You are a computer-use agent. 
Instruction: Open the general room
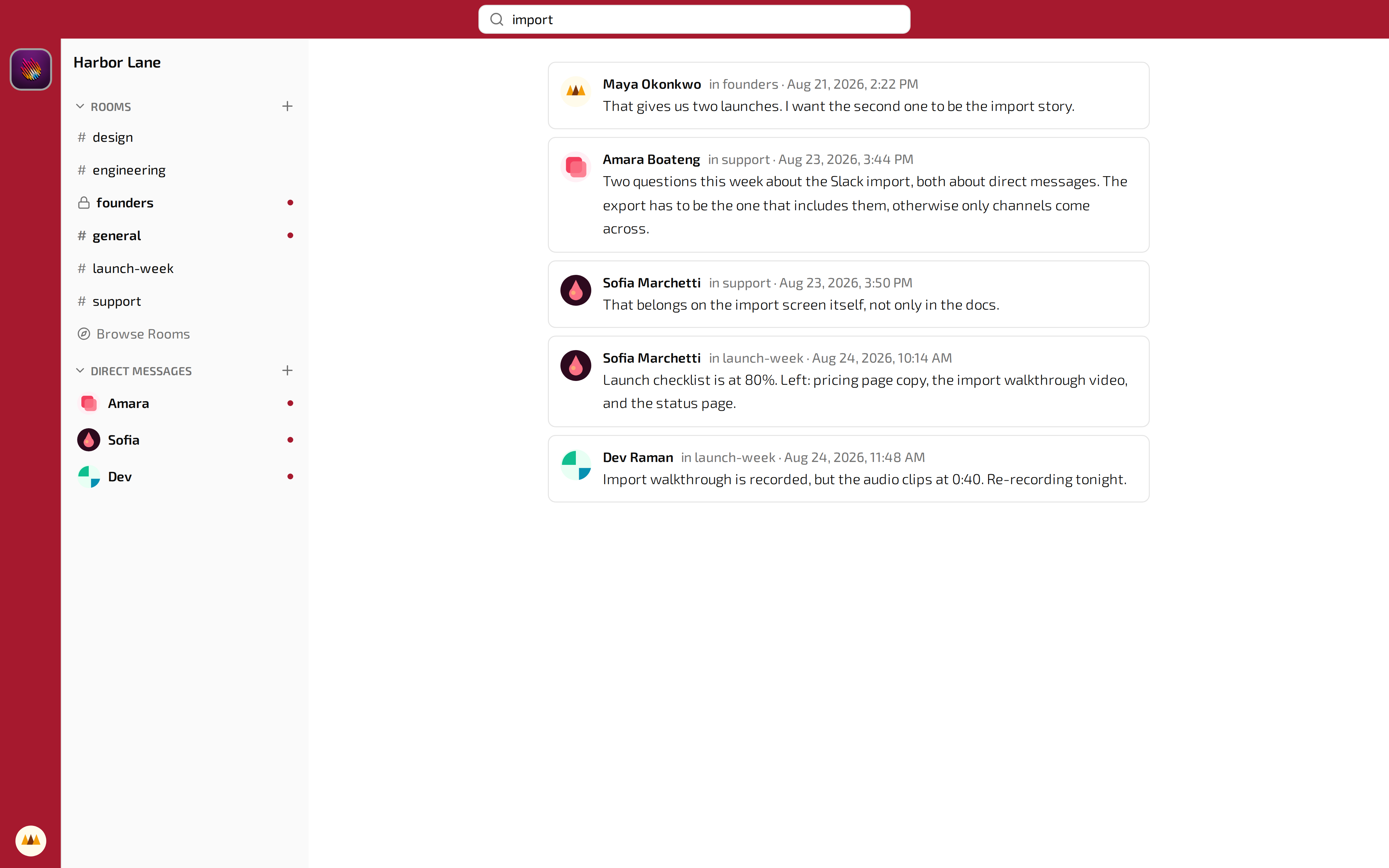[185, 235]
